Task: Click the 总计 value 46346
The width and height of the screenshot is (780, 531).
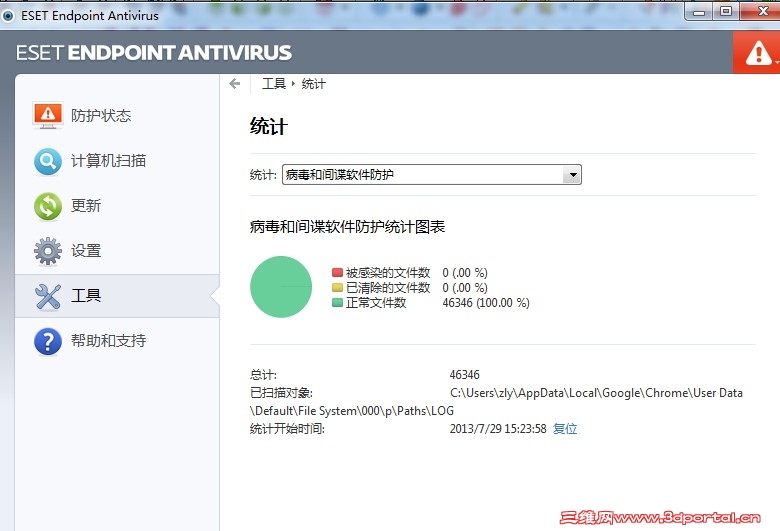Action: [465, 375]
